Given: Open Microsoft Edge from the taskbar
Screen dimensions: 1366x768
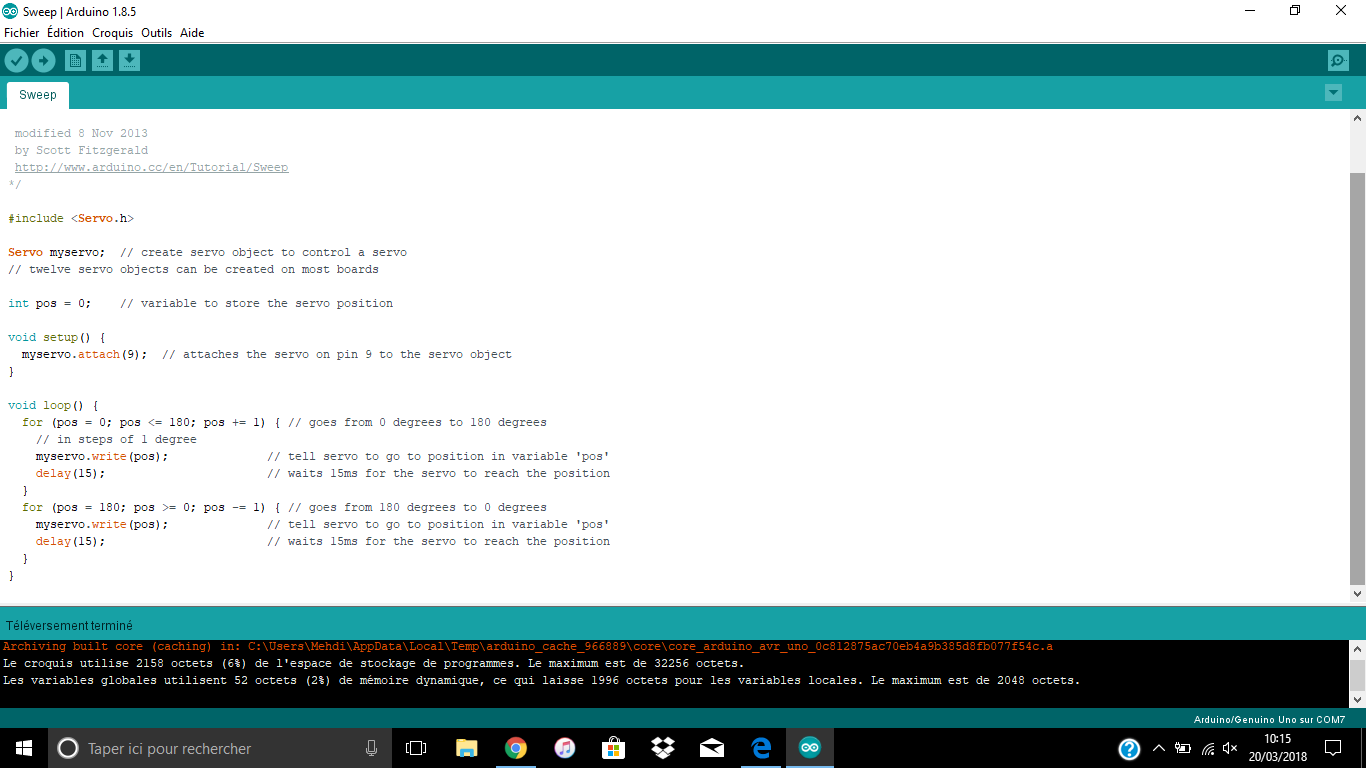Looking at the screenshot, I should point(761,748).
